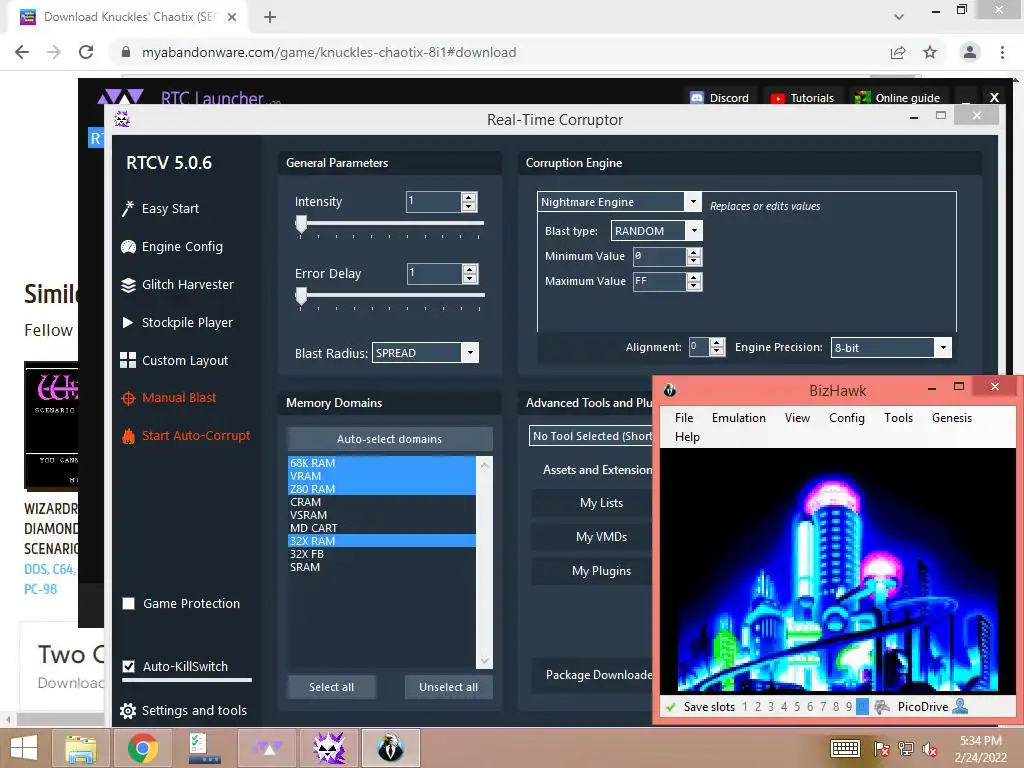
Task: Click Select all domains button
Action: pos(332,687)
